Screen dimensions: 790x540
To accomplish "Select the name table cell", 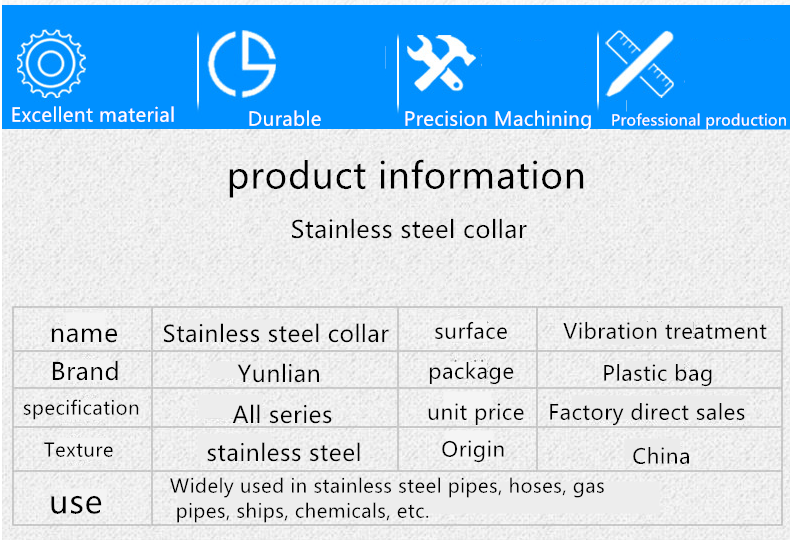I will 83,329.
